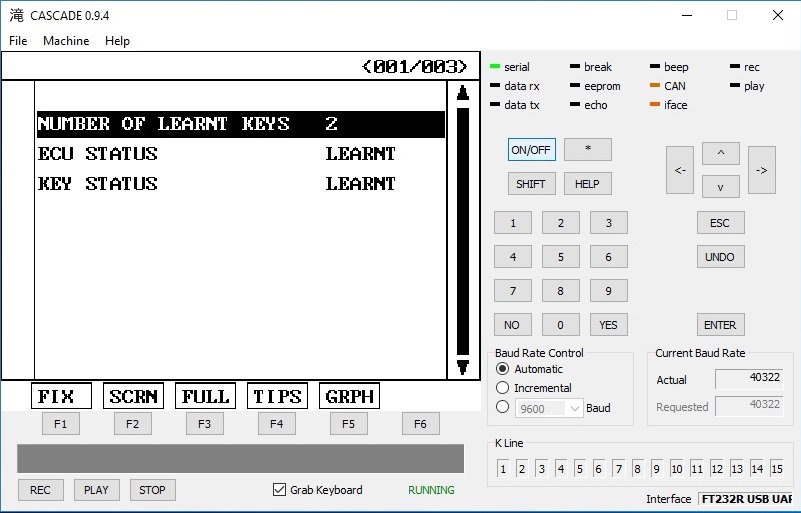The width and height of the screenshot is (801, 513).
Task: Open the 9600 baud dropdown
Action: click(548, 408)
